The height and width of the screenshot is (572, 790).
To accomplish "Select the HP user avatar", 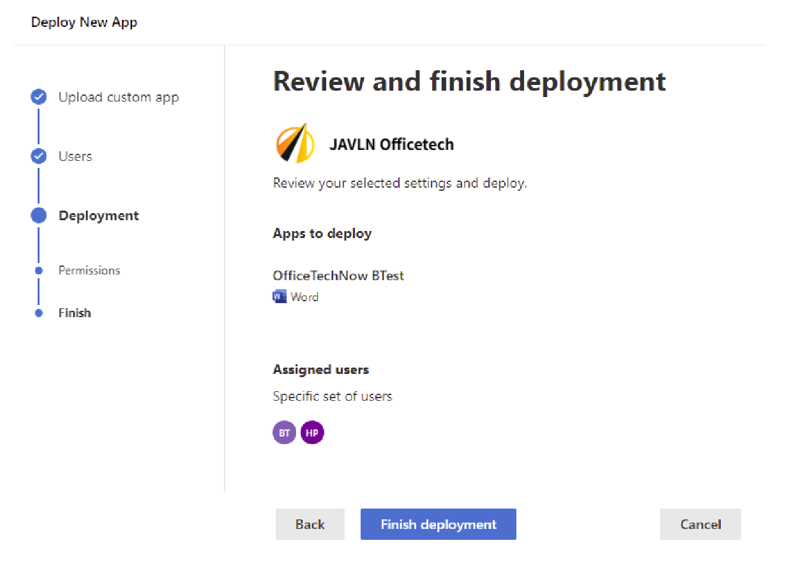I will point(312,432).
